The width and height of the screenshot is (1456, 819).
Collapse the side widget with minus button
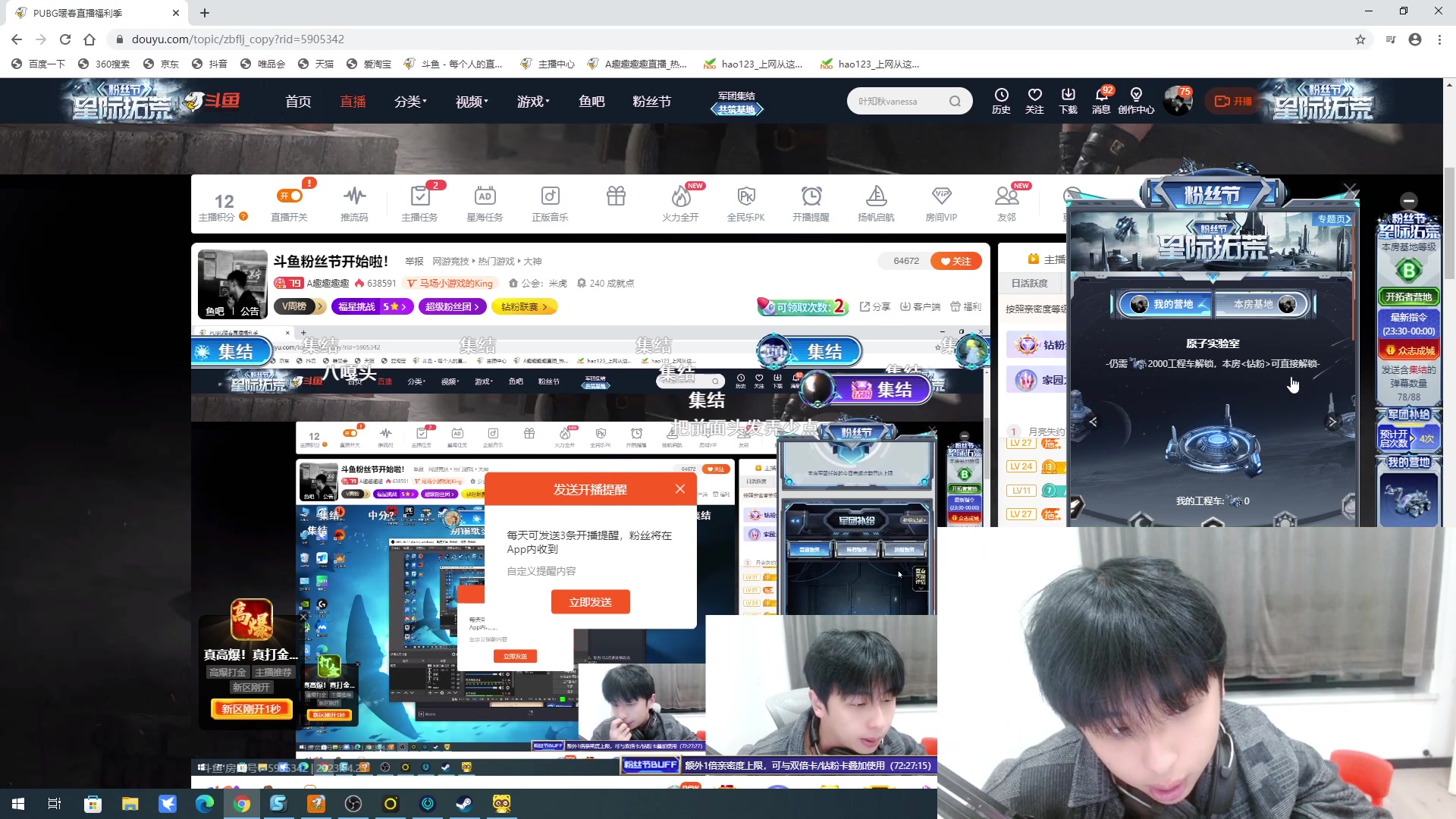[x=1408, y=201]
